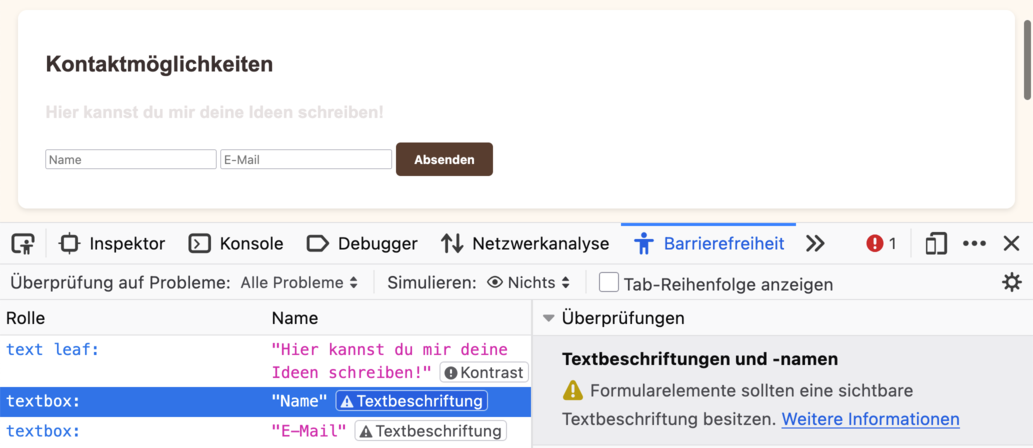
Task: Open the three-dot devtools menu
Action: pyautogui.click(x=974, y=243)
